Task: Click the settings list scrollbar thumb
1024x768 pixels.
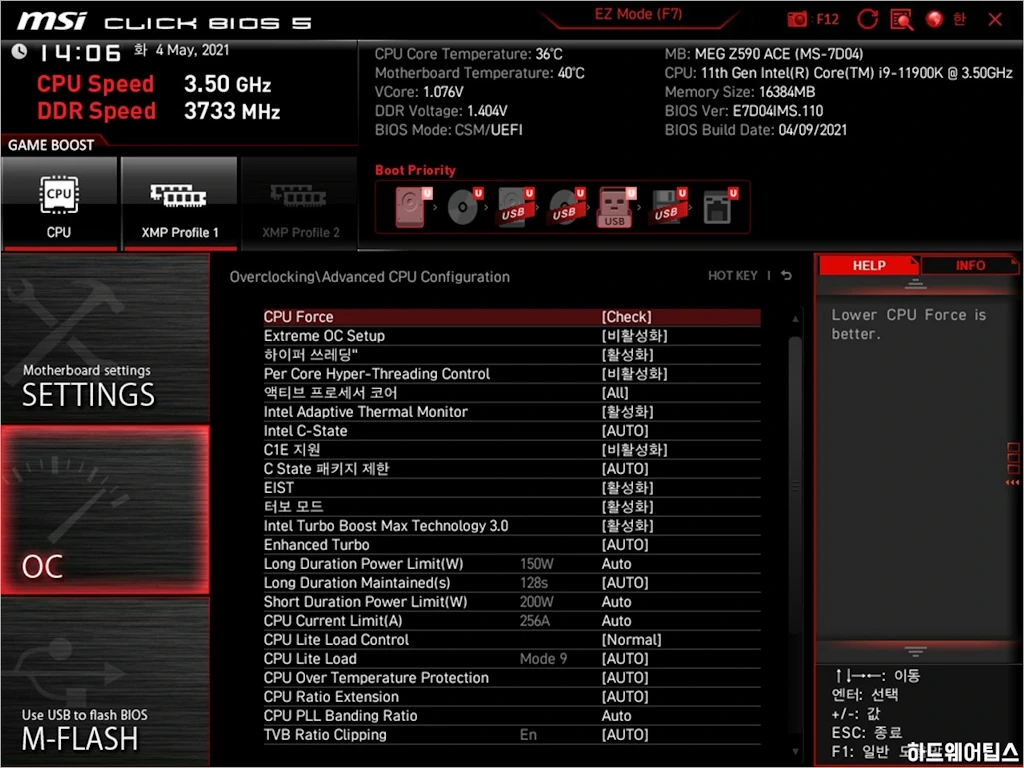Action: click(x=795, y=487)
